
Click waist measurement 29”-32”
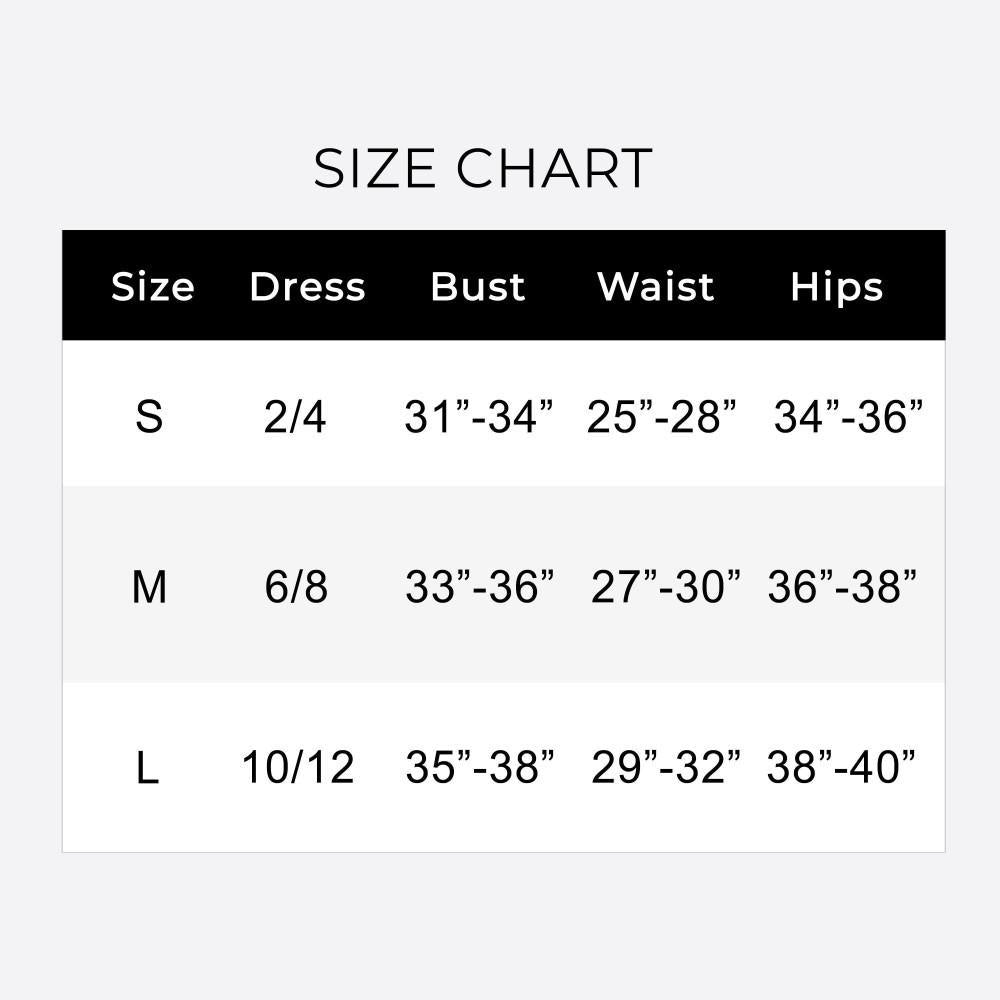(x=666, y=767)
